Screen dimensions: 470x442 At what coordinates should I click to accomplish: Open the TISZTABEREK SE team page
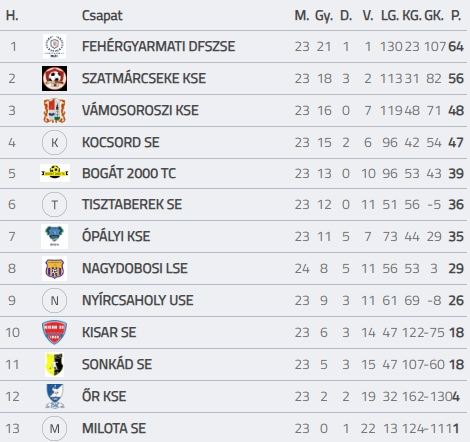[x=132, y=204]
